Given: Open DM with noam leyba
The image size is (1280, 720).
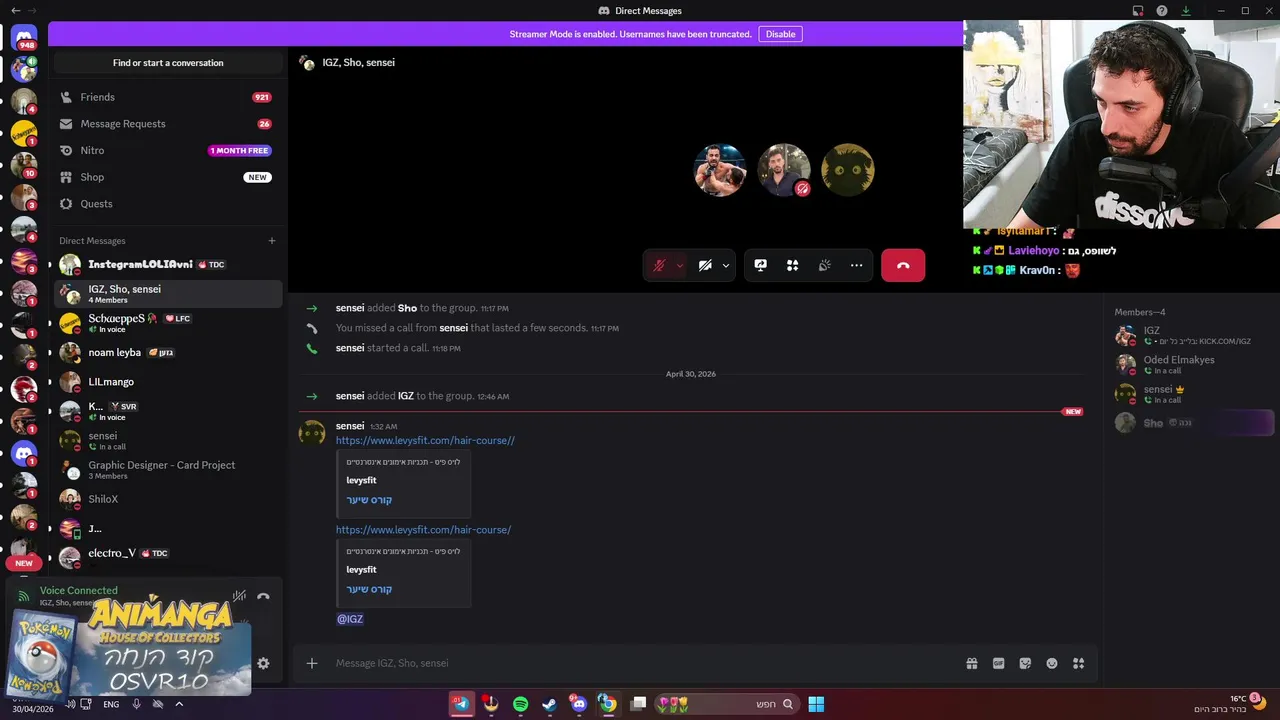Looking at the screenshot, I should [x=168, y=352].
